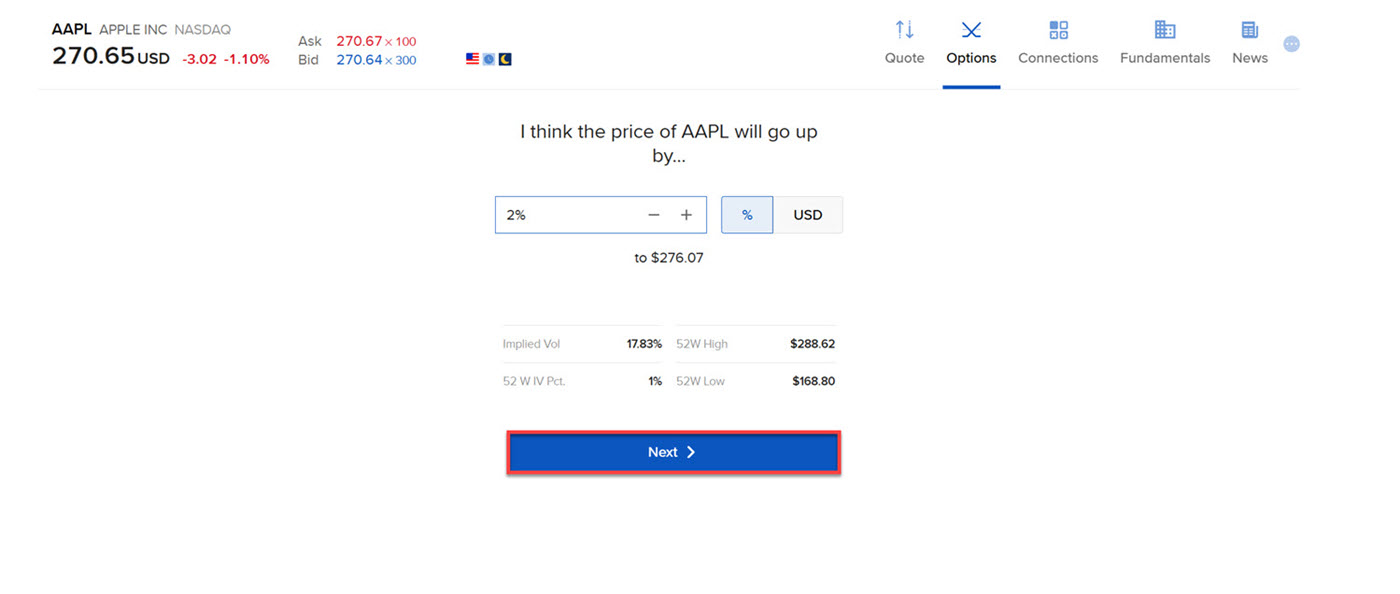The height and width of the screenshot is (594, 1400).
Task: Increase the price target with plus
Action: tap(687, 214)
